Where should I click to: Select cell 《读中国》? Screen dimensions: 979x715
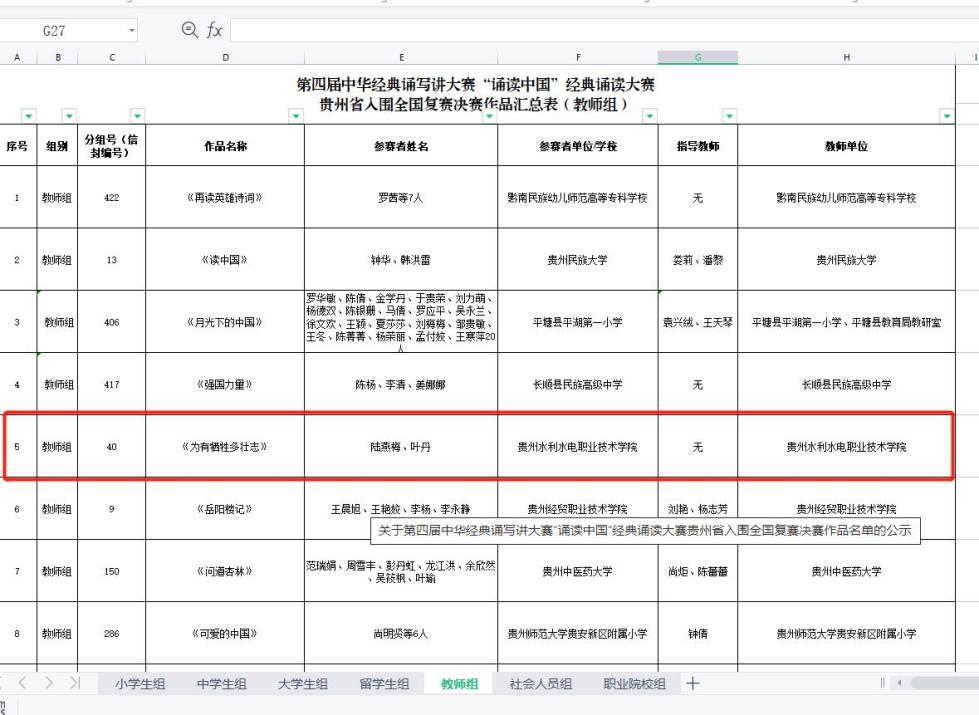click(x=225, y=260)
